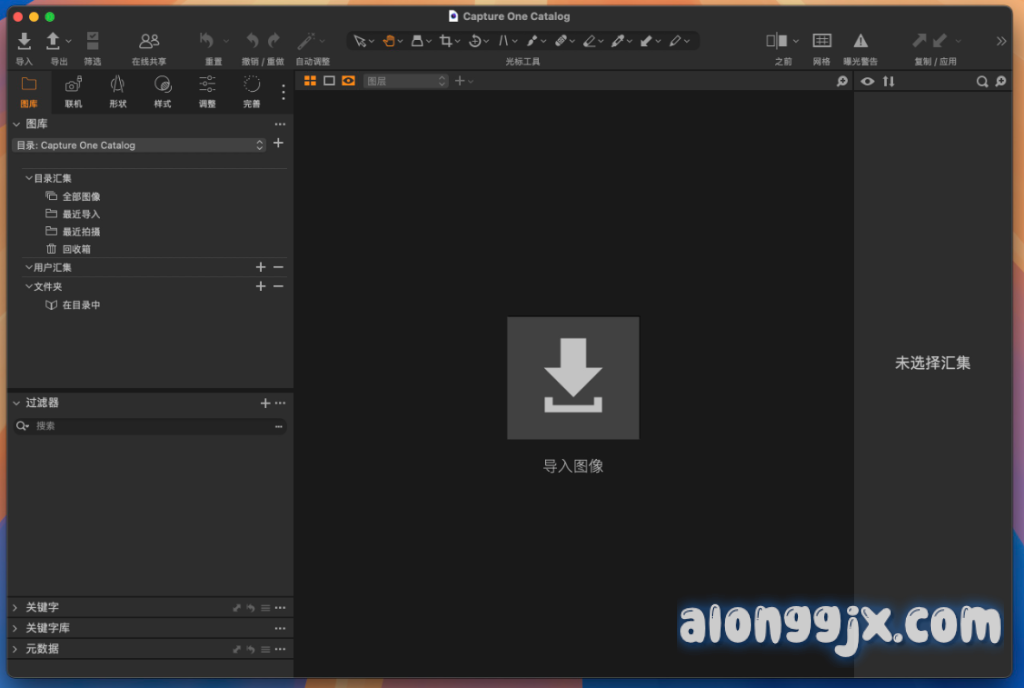Viewport: 1024px width, 688px height.
Task: Toggle the orange eye proofing icon in viewer bar
Action: point(348,81)
